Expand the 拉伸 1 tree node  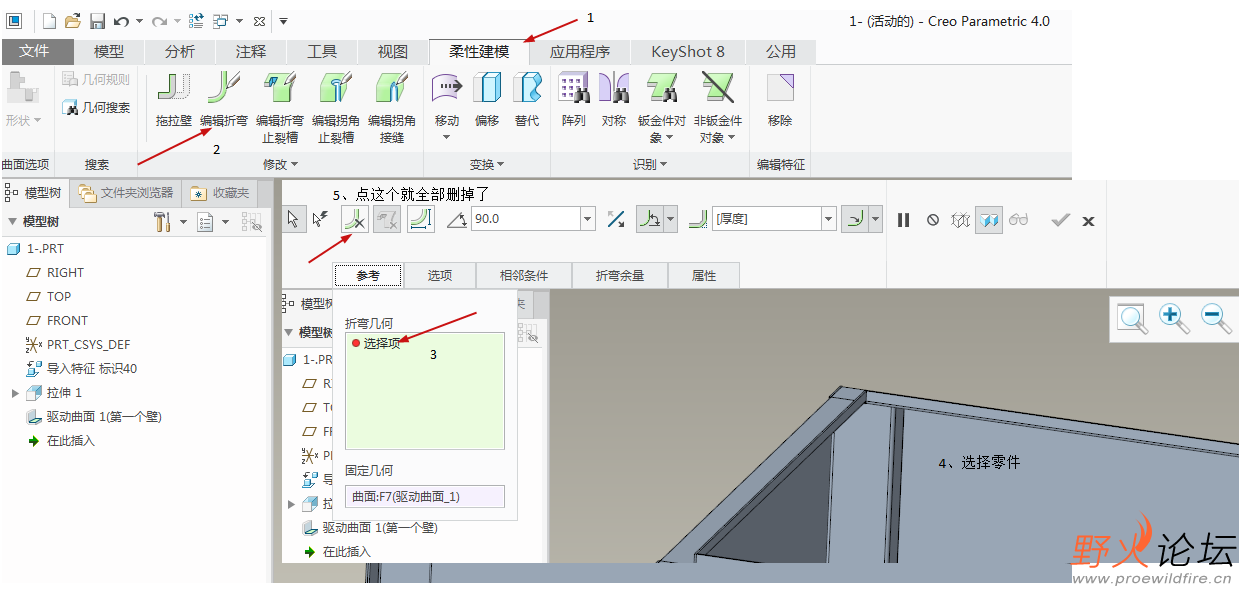point(15,393)
